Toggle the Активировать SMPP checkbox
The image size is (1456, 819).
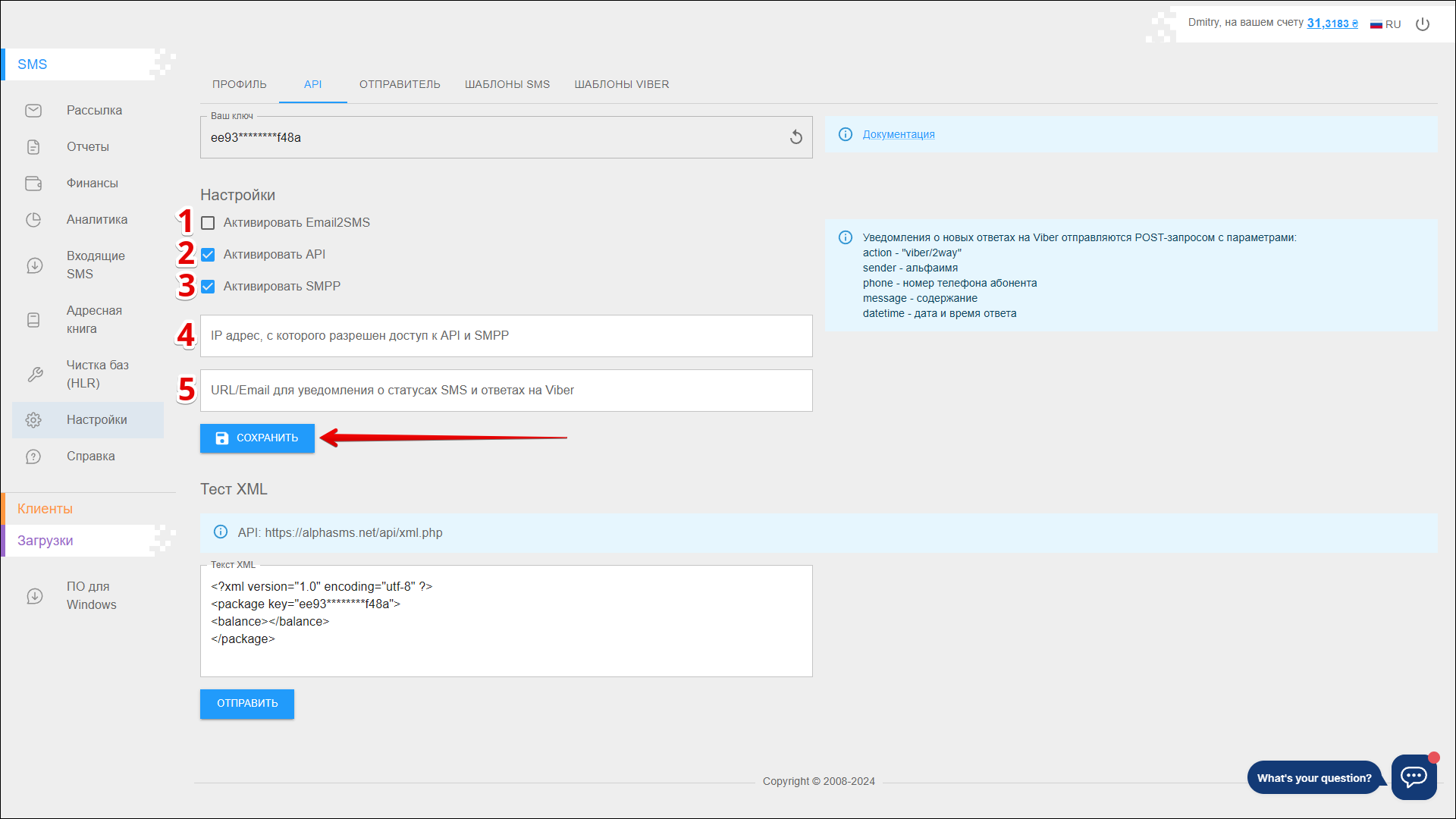coord(208,287)
